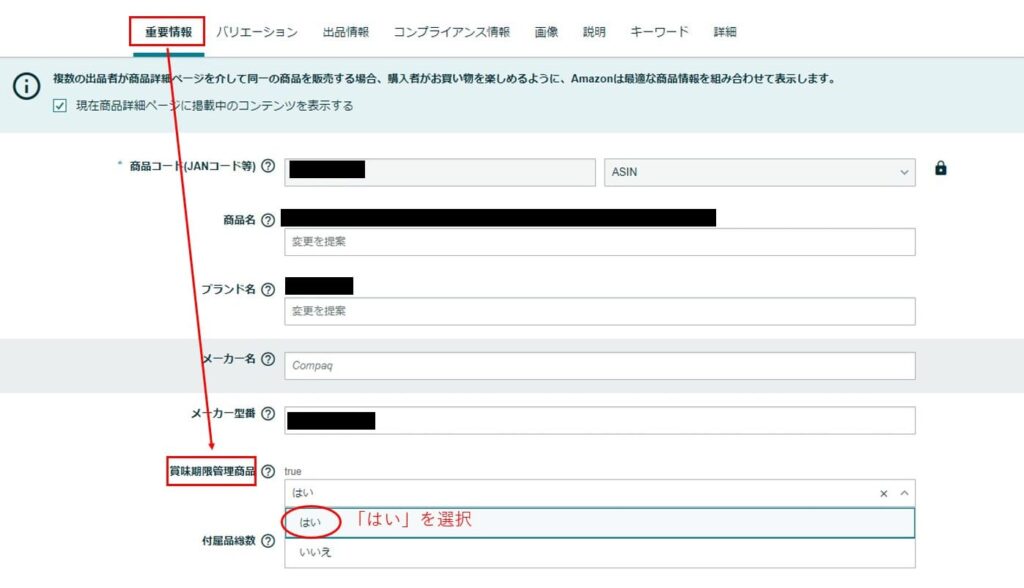
Task: Click help icon next to 付属品総数
Action: pos(268,541)
